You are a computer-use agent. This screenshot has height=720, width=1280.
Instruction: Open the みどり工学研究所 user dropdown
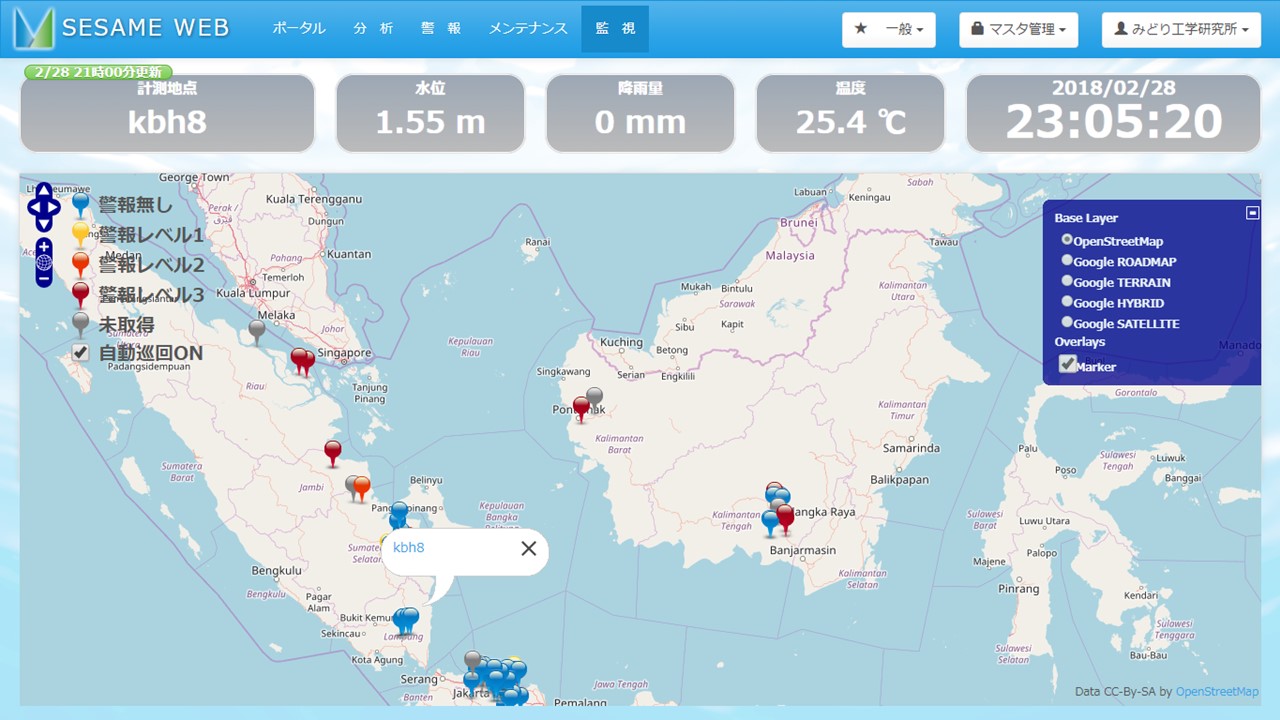click(1184, 30)
